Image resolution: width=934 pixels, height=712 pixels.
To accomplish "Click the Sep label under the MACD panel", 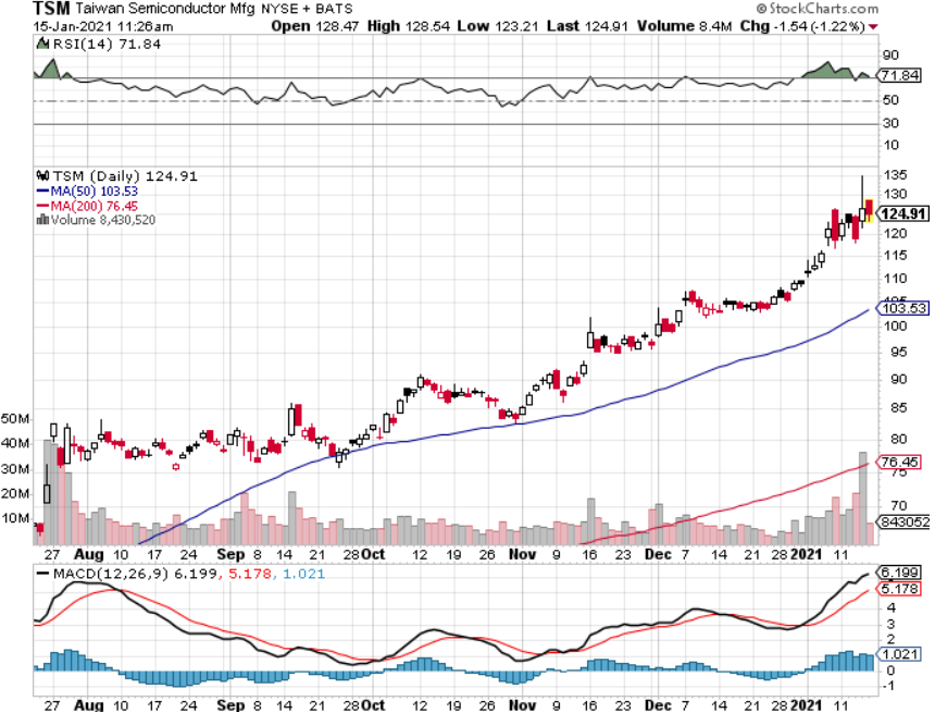I will pyautogui.click(x=231, y=705).
